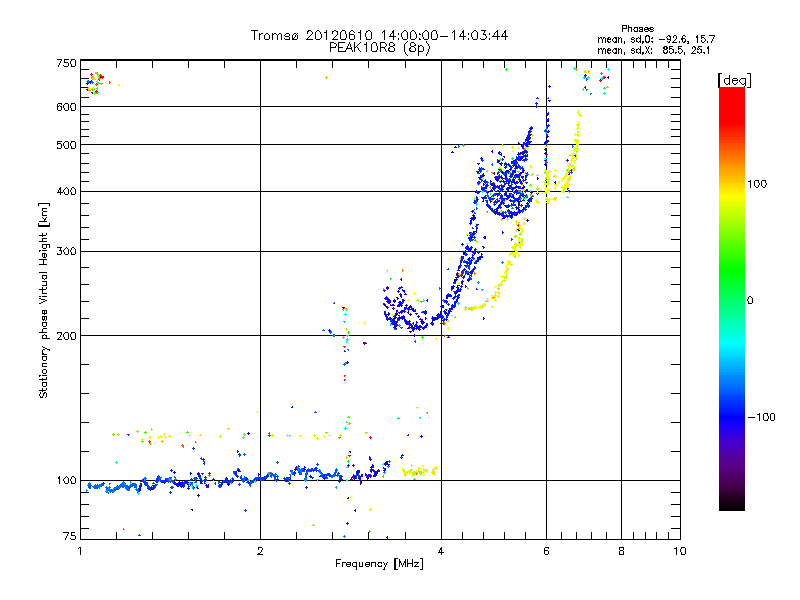Click the phase colorbar gradient

click(x=732, y=298)
